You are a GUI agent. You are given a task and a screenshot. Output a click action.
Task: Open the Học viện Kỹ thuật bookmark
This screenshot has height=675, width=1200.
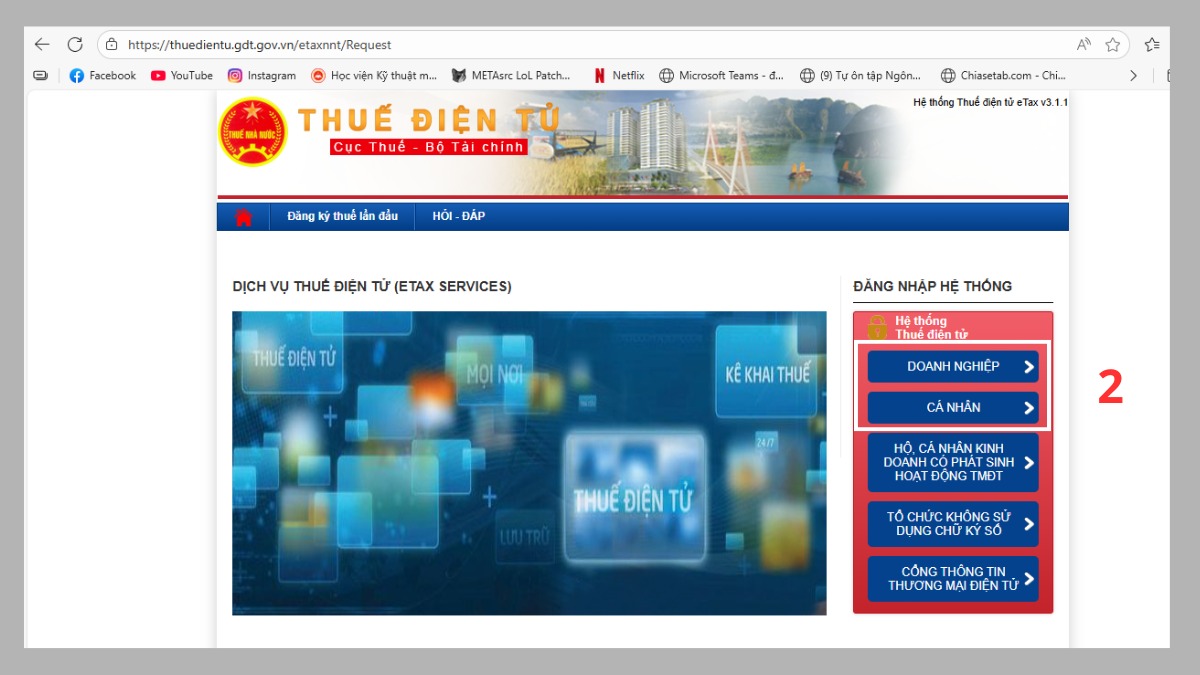[x=374, y=75]
